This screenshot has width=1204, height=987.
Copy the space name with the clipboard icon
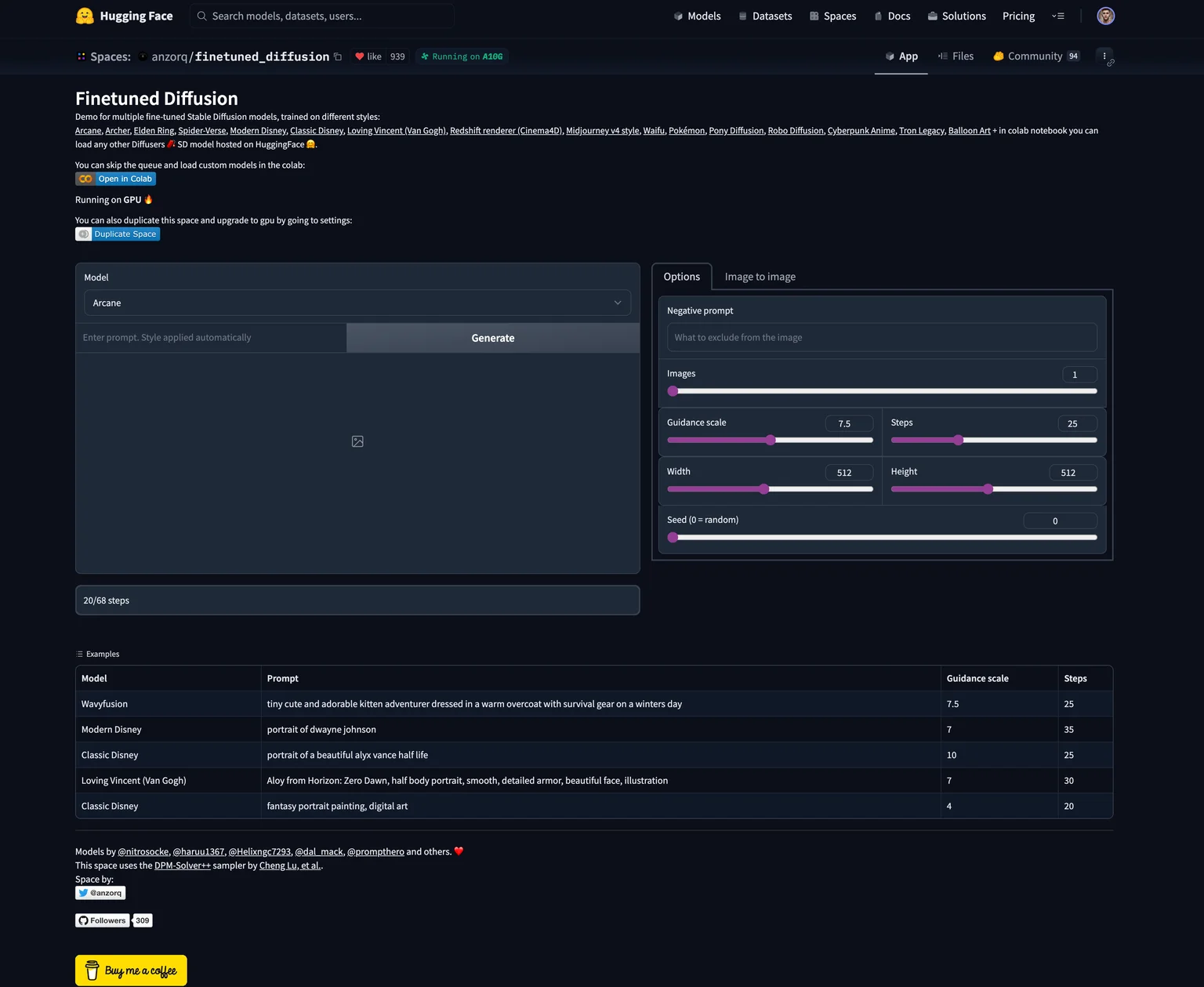click(338, 56)
